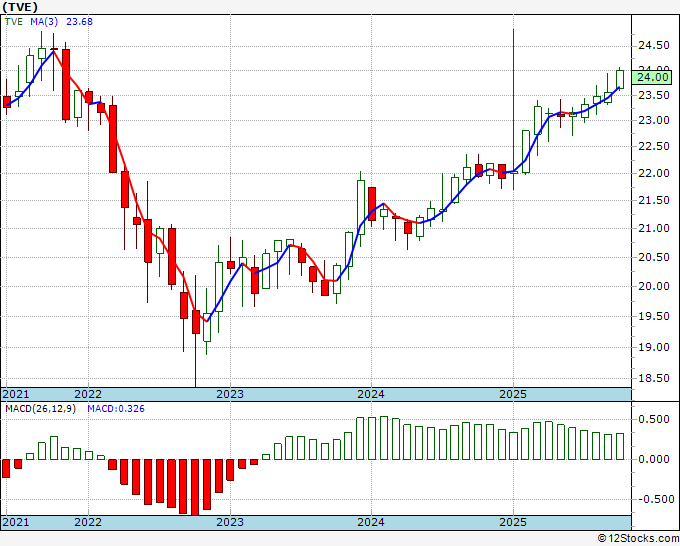Select the 23.00 price axis label
The image size is (680, 546).
pyautogui.click(x=654, y=120)
